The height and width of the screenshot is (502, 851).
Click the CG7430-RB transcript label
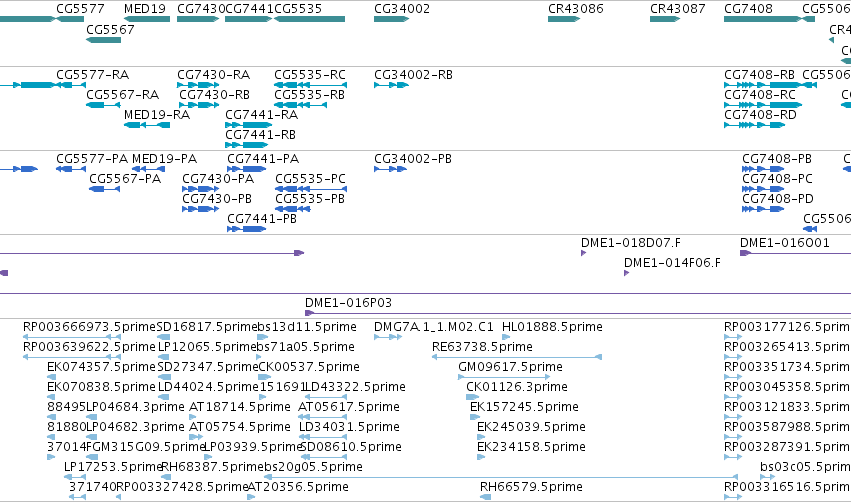pyautogui.click(x=214, y=95)
